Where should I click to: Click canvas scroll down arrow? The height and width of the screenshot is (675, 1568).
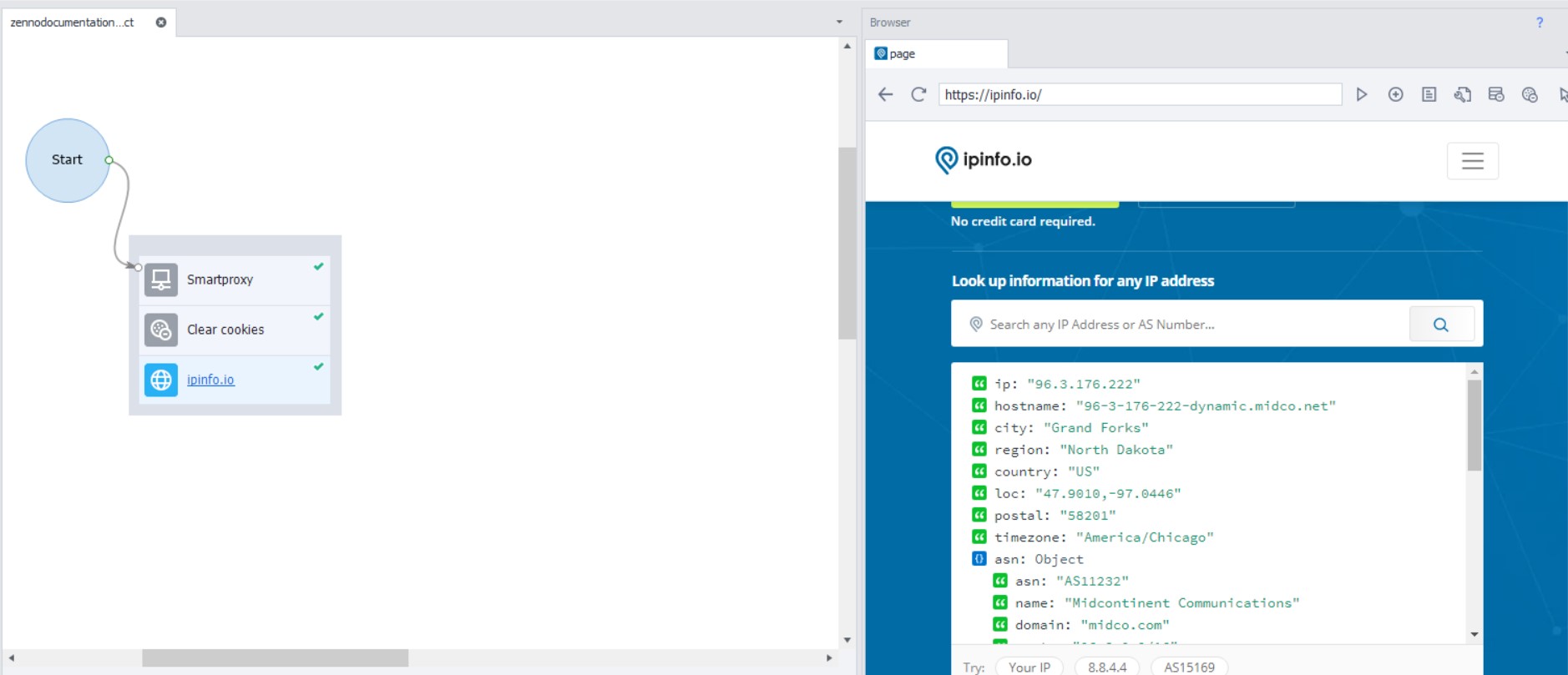point(847,640)
